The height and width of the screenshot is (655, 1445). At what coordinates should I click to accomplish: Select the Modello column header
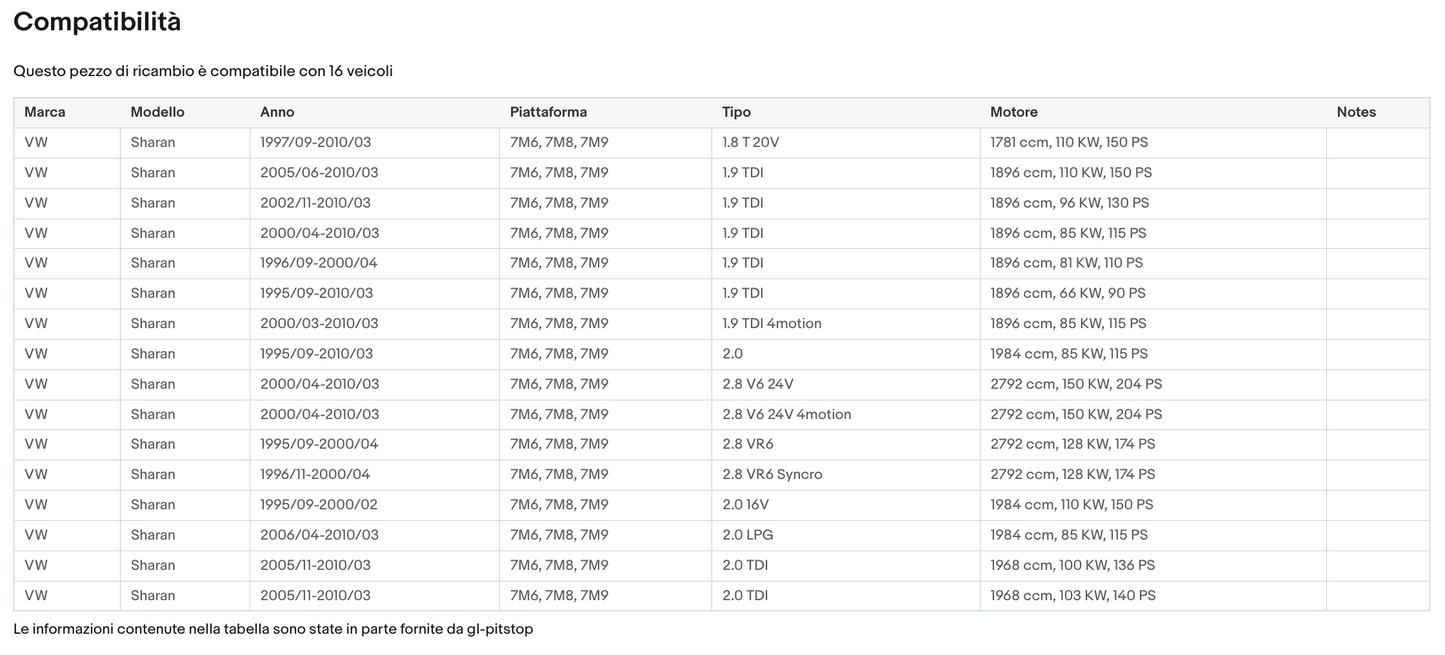pyautogui.click(x=157, y=112)
